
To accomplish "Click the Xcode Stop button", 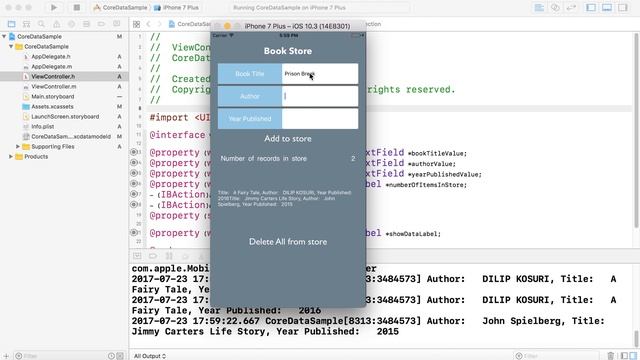I will tap(77, 7).
